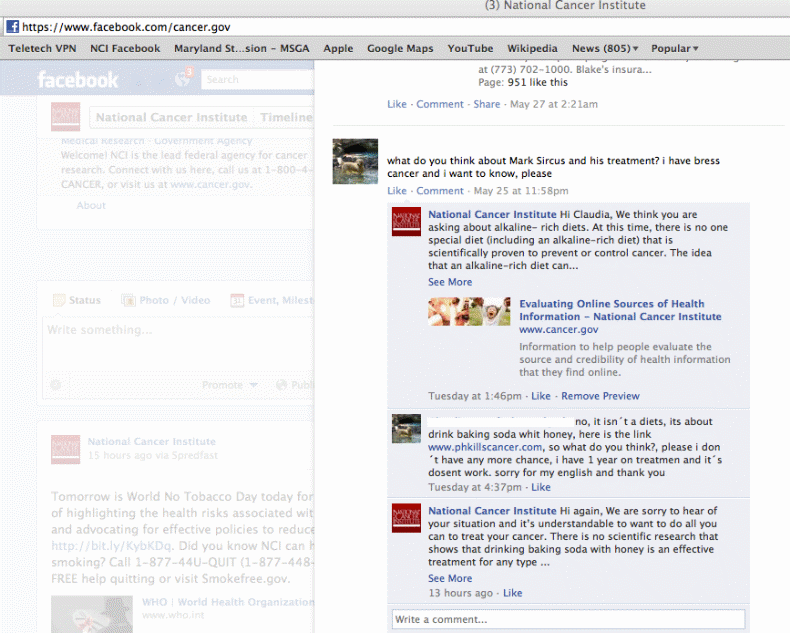Screen dimensions: 790x633
Task: Click NCI name in 'Hi again' reply
Action: click(492, 511)
